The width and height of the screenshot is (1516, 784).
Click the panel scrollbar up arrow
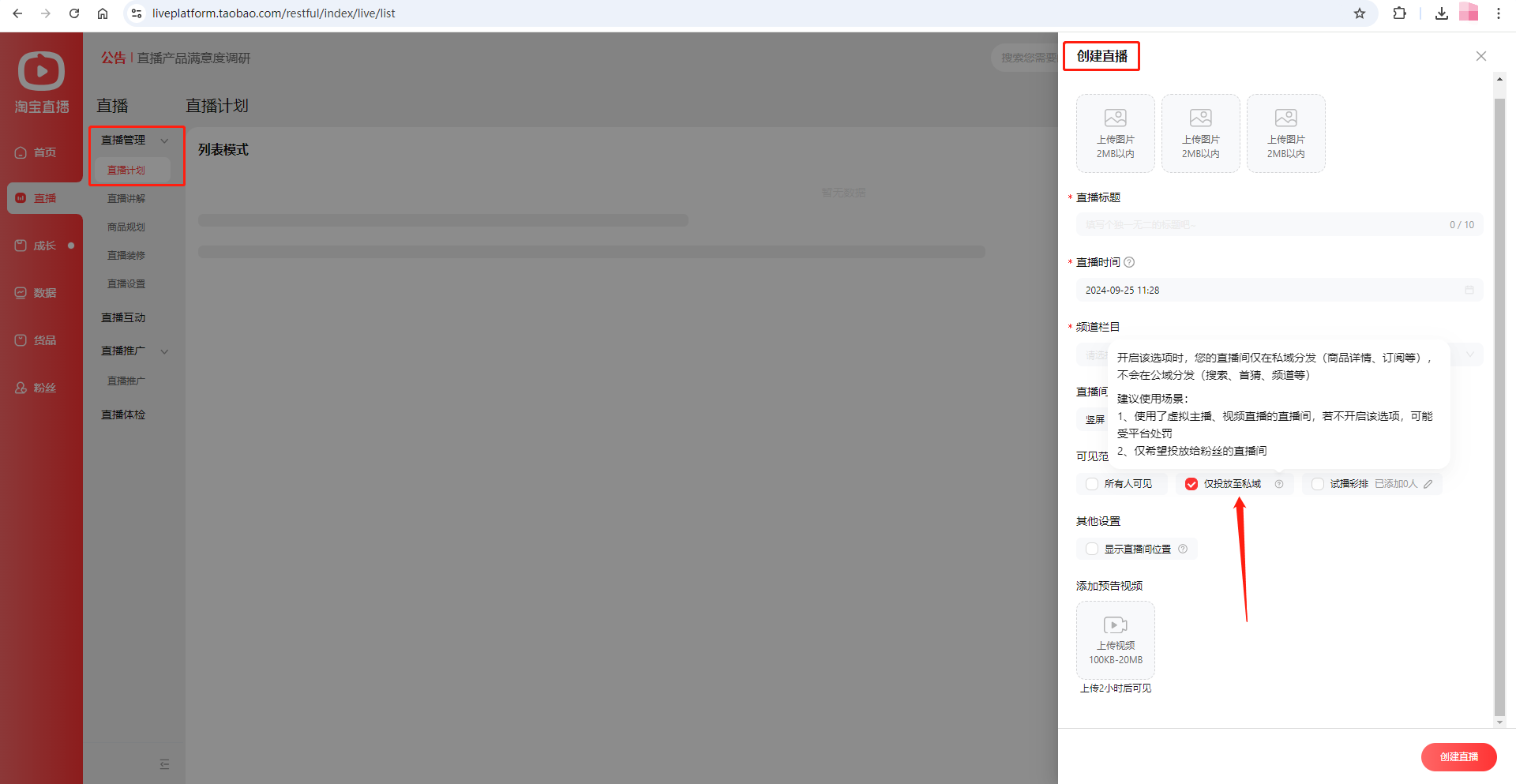pyautogui.click(x=1499, y=79)
